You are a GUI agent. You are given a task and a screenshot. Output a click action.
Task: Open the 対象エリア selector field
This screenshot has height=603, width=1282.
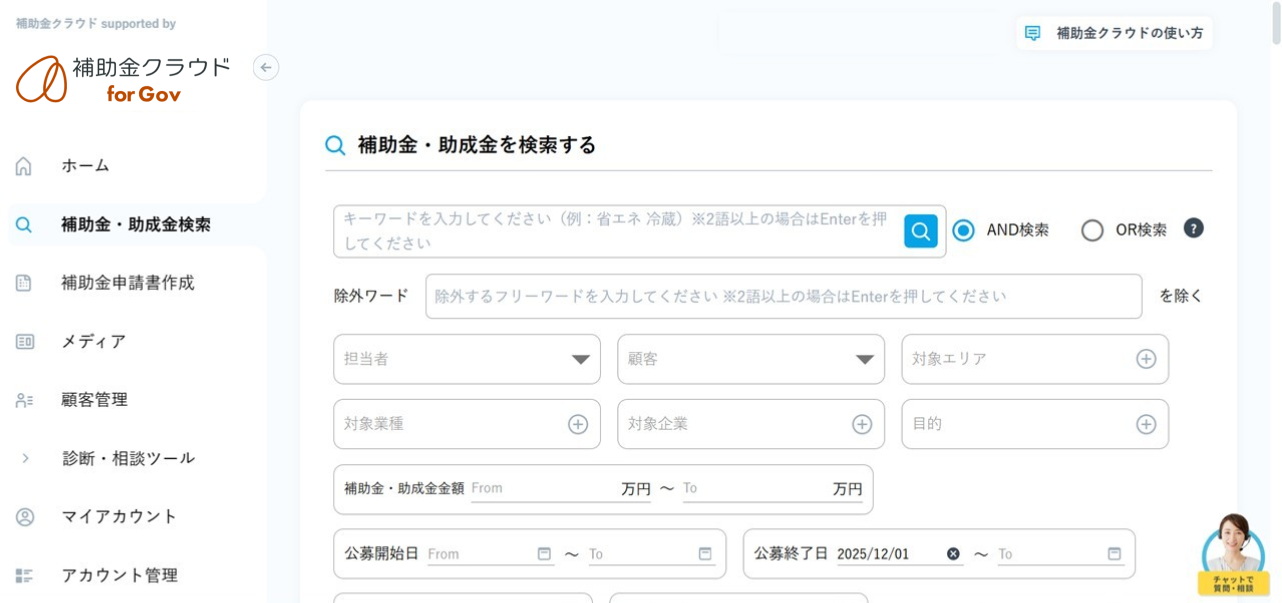coord(1035,359)
